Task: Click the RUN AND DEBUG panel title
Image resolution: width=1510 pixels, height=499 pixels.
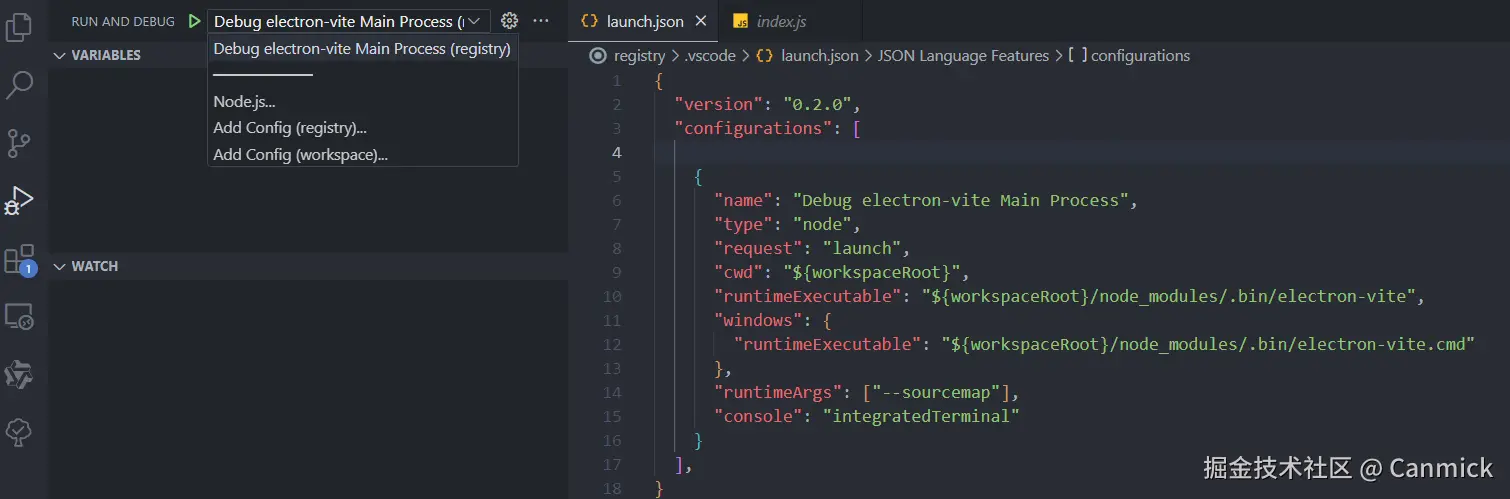Action: click(x=122, y=21)
